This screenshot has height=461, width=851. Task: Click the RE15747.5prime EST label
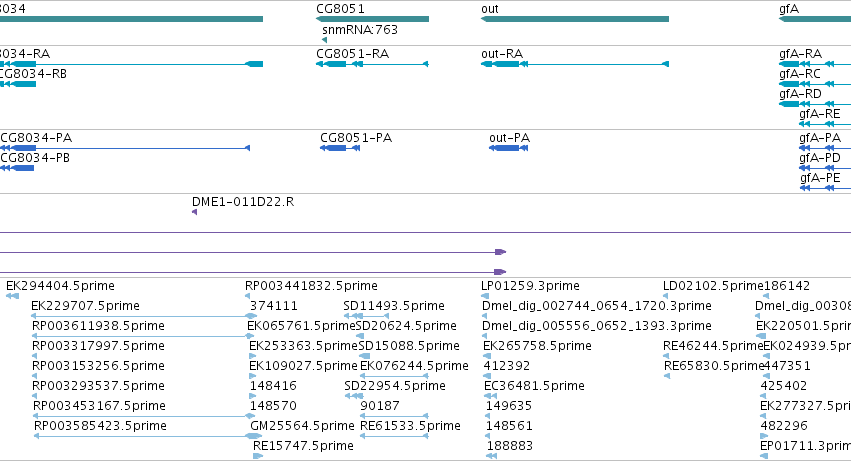tap(303, 446)
